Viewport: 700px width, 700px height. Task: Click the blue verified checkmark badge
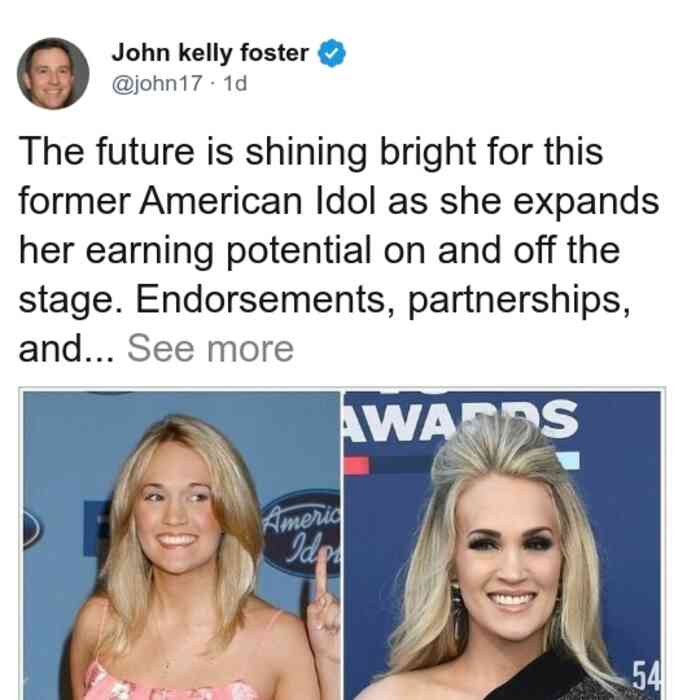(332, 53)
